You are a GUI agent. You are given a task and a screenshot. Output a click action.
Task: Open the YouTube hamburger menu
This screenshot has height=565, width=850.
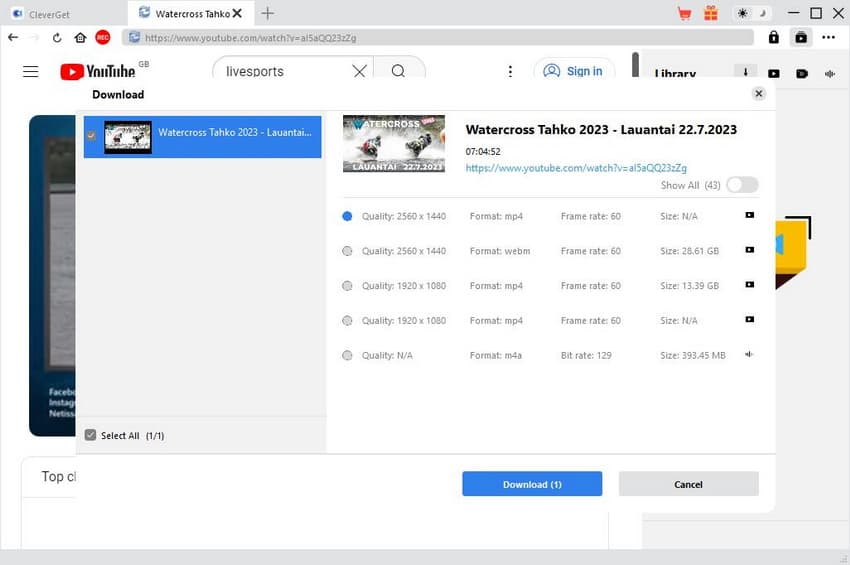point(31,71)
